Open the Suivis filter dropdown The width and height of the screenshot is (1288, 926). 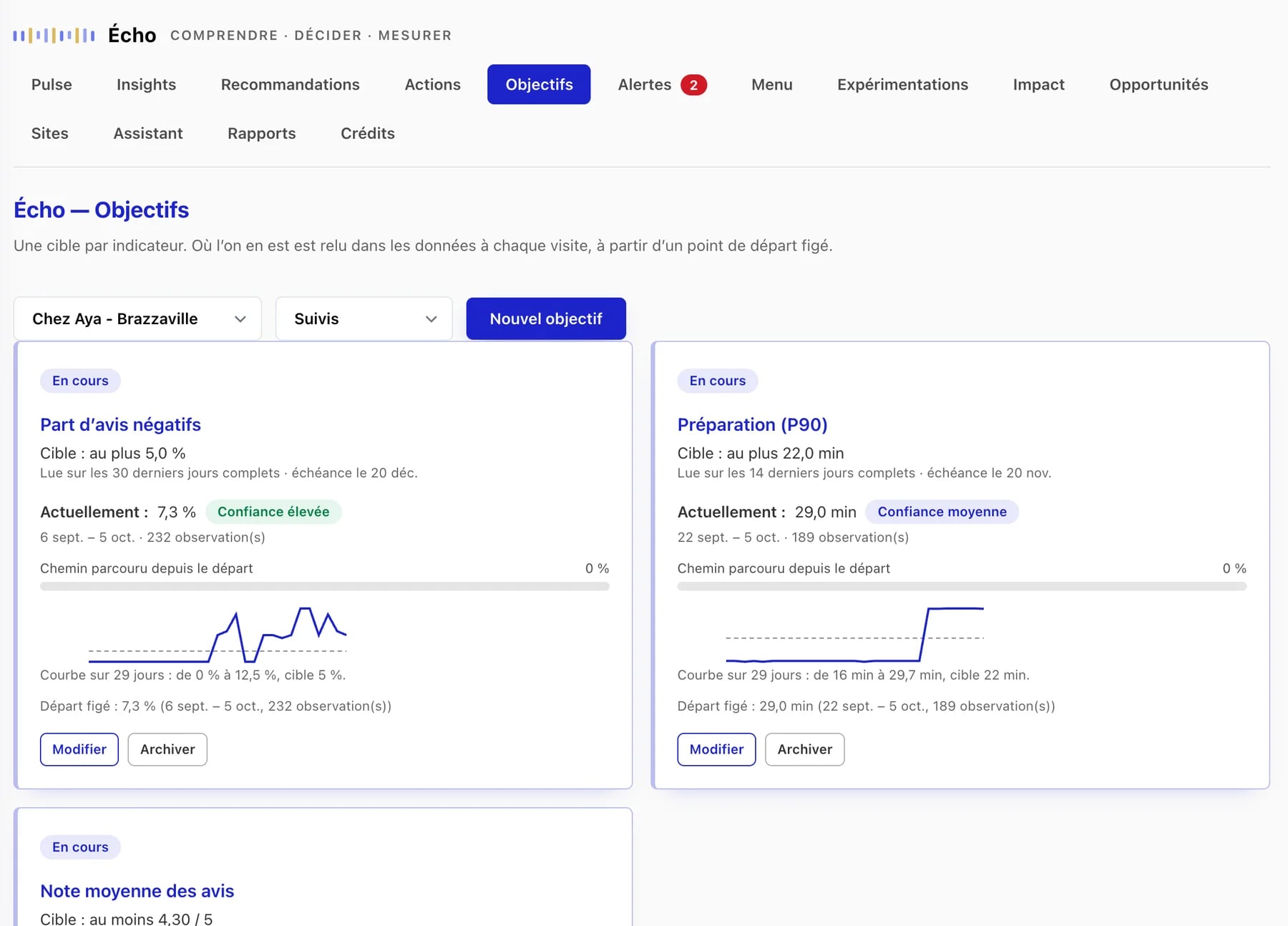364,318
